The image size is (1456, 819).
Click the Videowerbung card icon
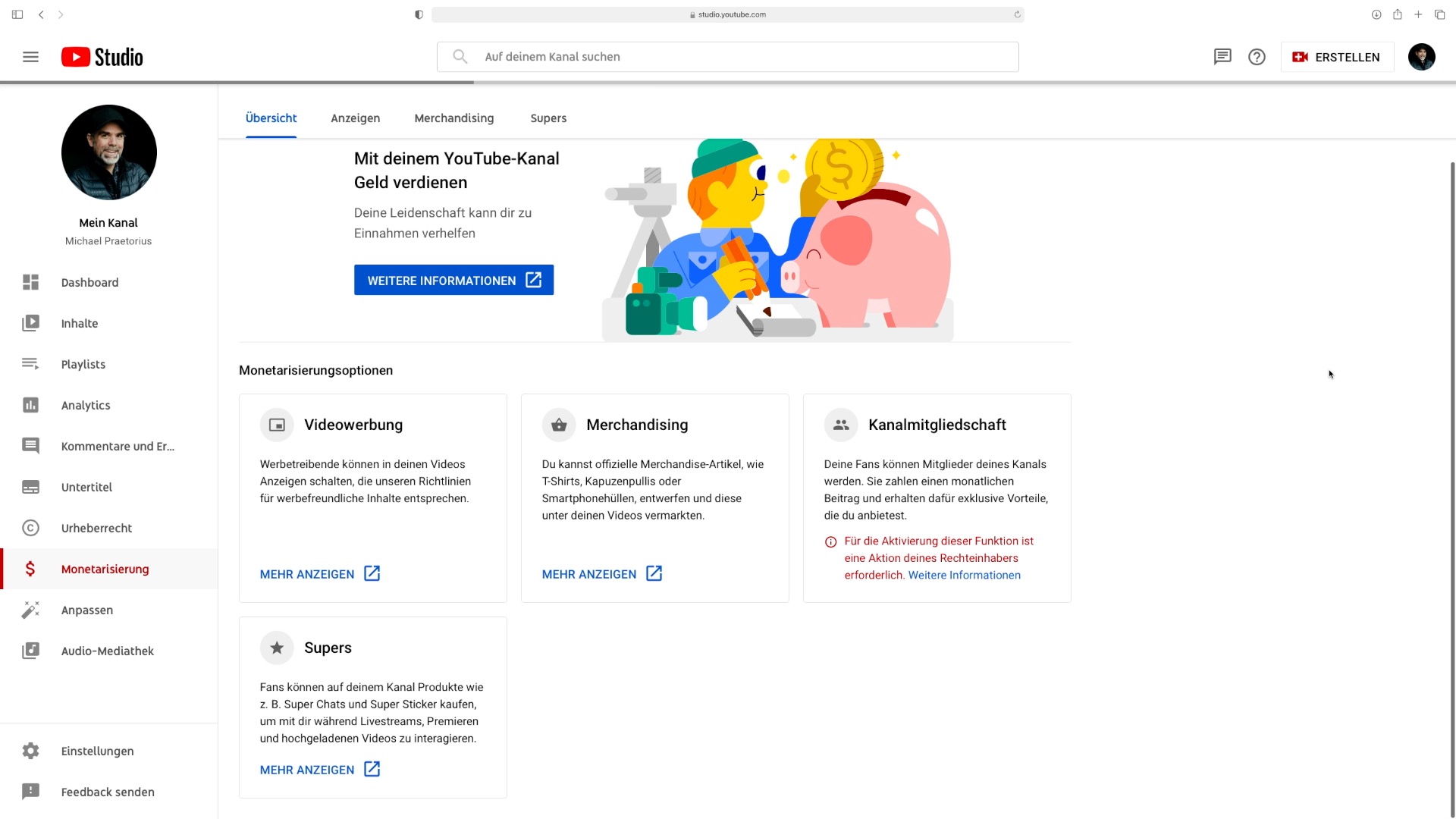(277, 425)
